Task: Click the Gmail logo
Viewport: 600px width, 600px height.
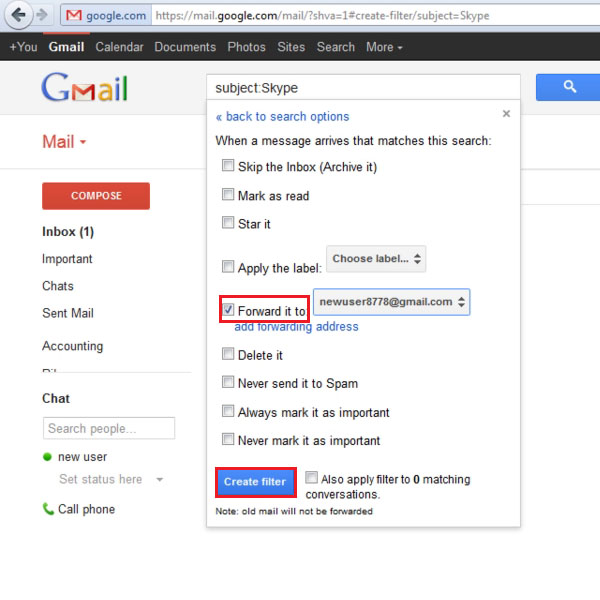Action: (85, 88)
